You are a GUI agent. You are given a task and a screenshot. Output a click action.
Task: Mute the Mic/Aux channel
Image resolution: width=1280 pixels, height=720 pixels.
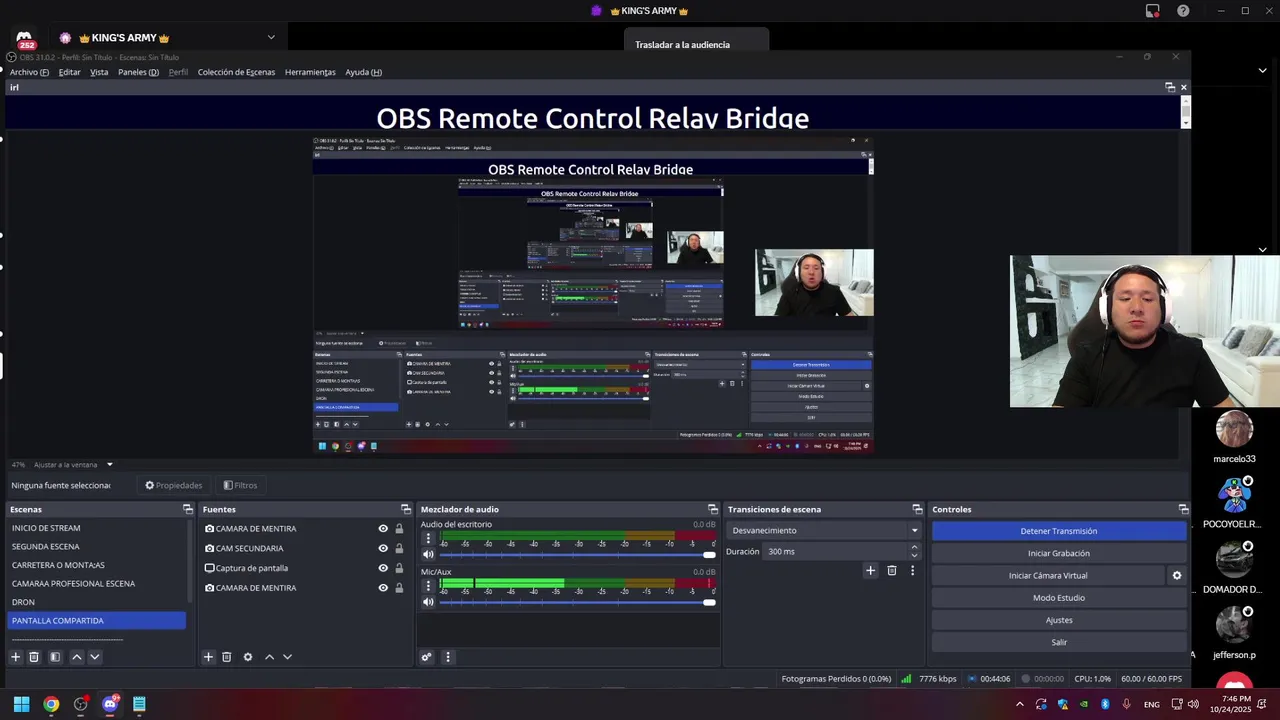428,602
